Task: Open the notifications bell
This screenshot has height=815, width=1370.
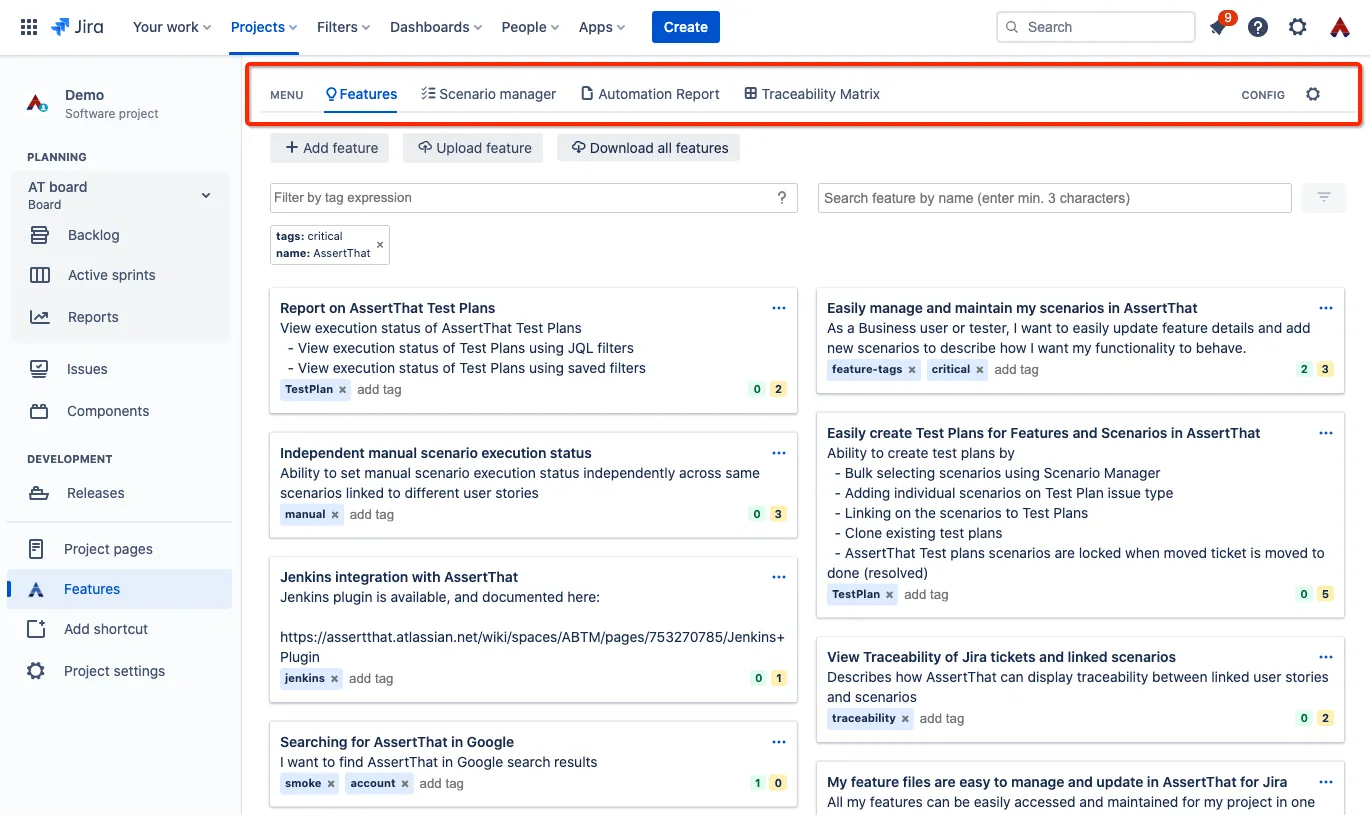Action: (1218, 27)
